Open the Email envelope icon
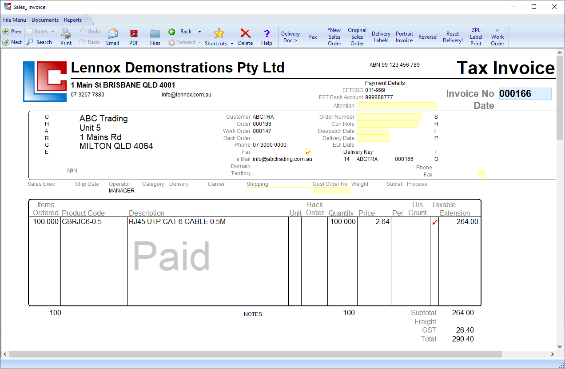565x369 pixels. [112, 34]
